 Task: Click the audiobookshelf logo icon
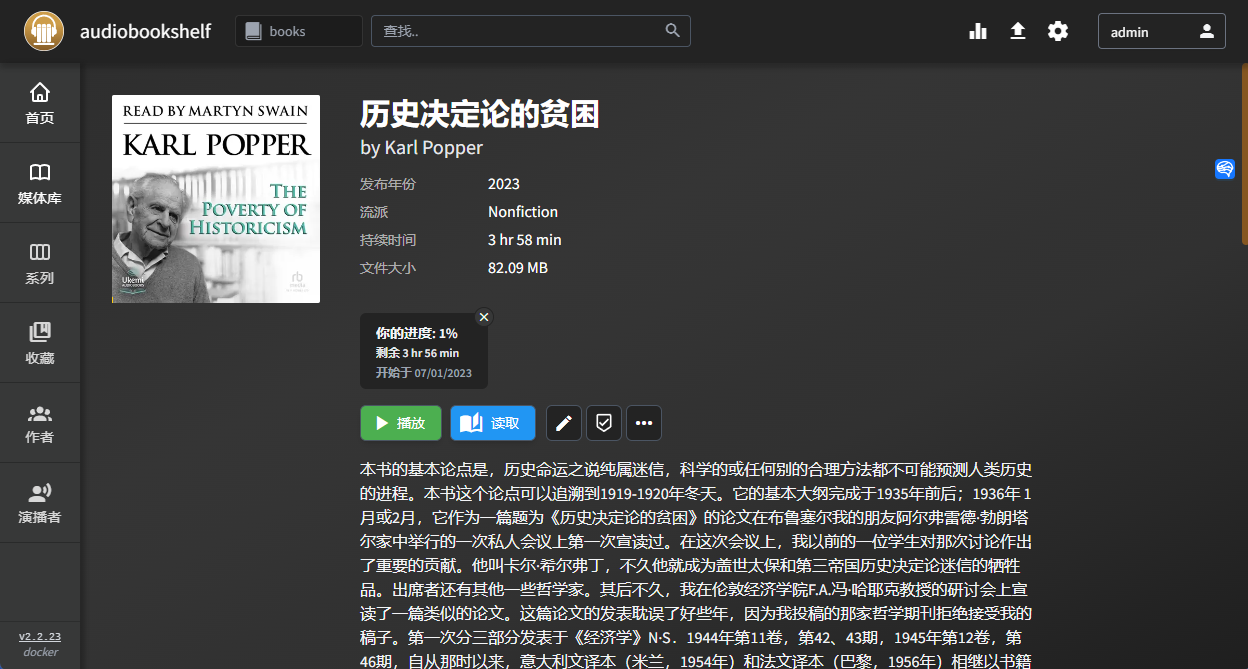coord(44,31)
